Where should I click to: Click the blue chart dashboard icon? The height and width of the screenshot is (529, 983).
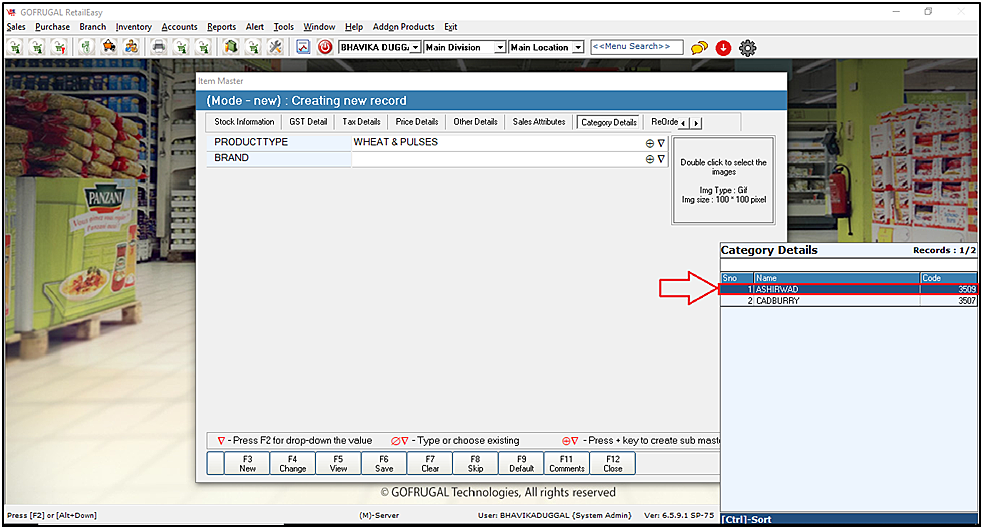(303, 48)
